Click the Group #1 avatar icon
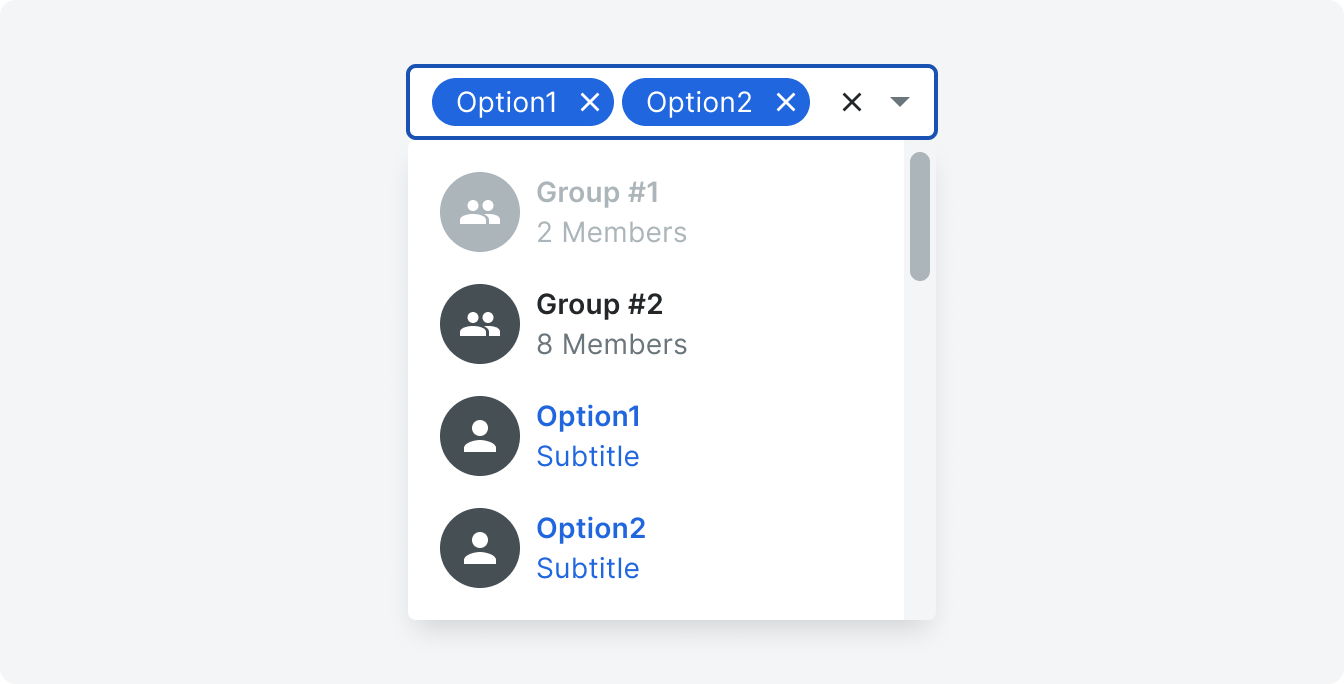 480,212
